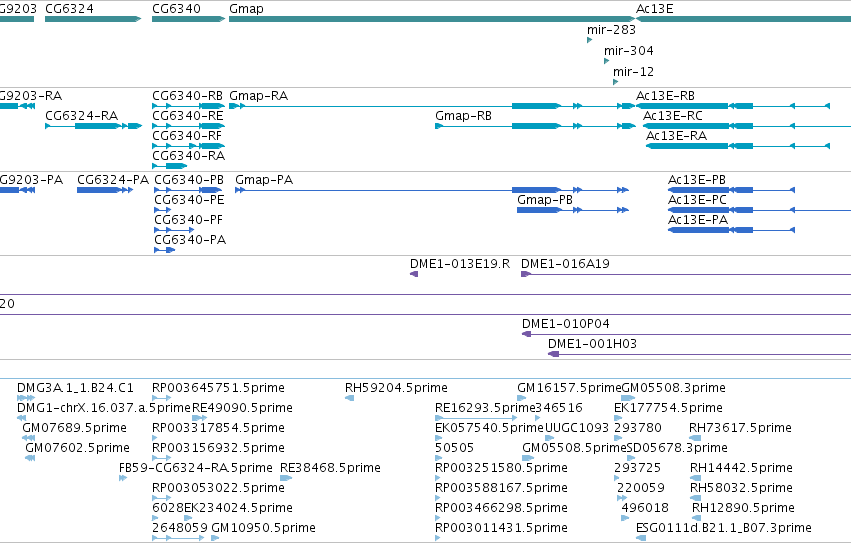The image size is (851, 543).
Task: Select the GM16157.5prime EST label
Action: 569,388
